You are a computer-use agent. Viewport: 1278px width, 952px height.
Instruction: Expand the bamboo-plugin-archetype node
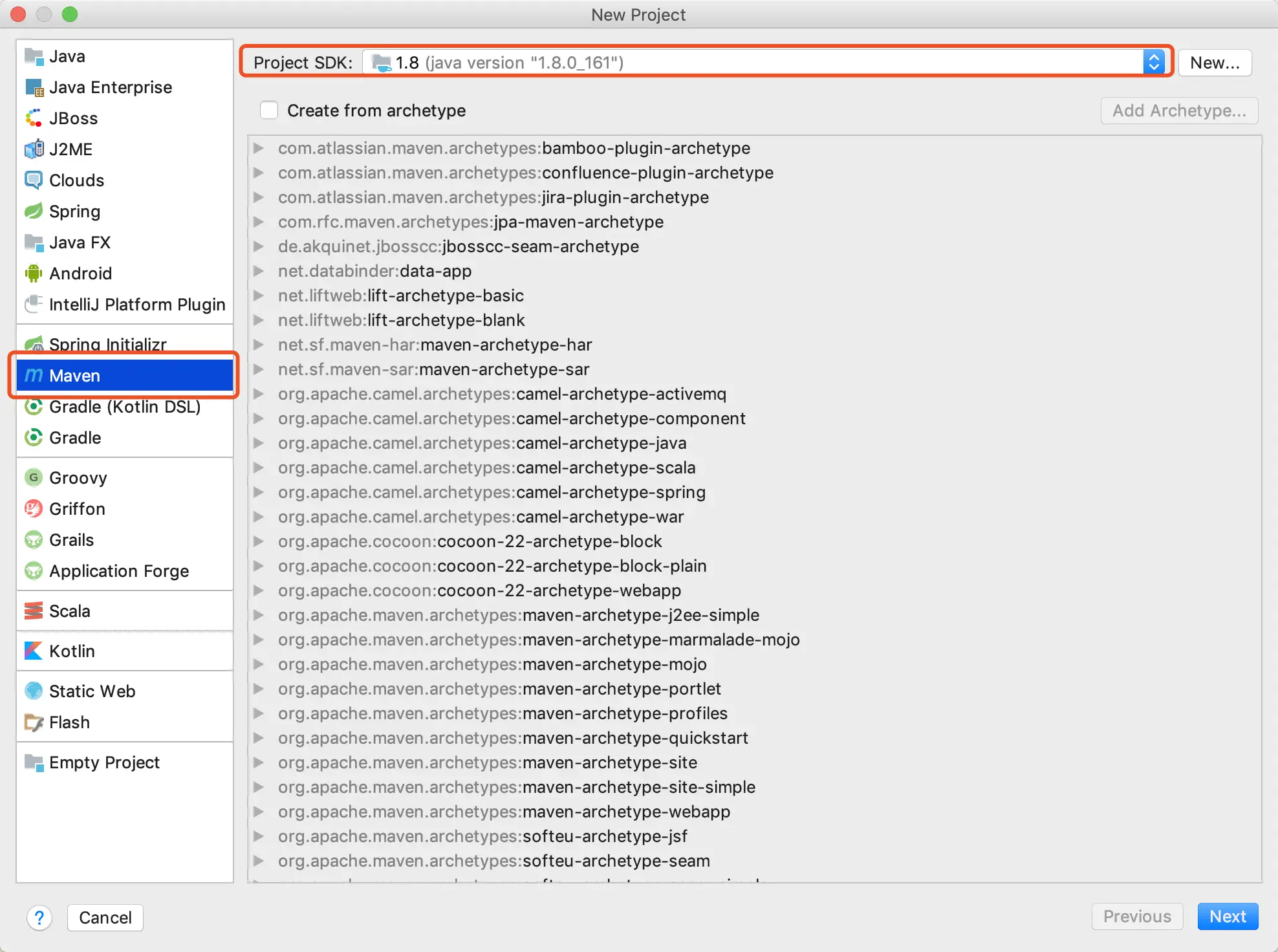[259, 148]
